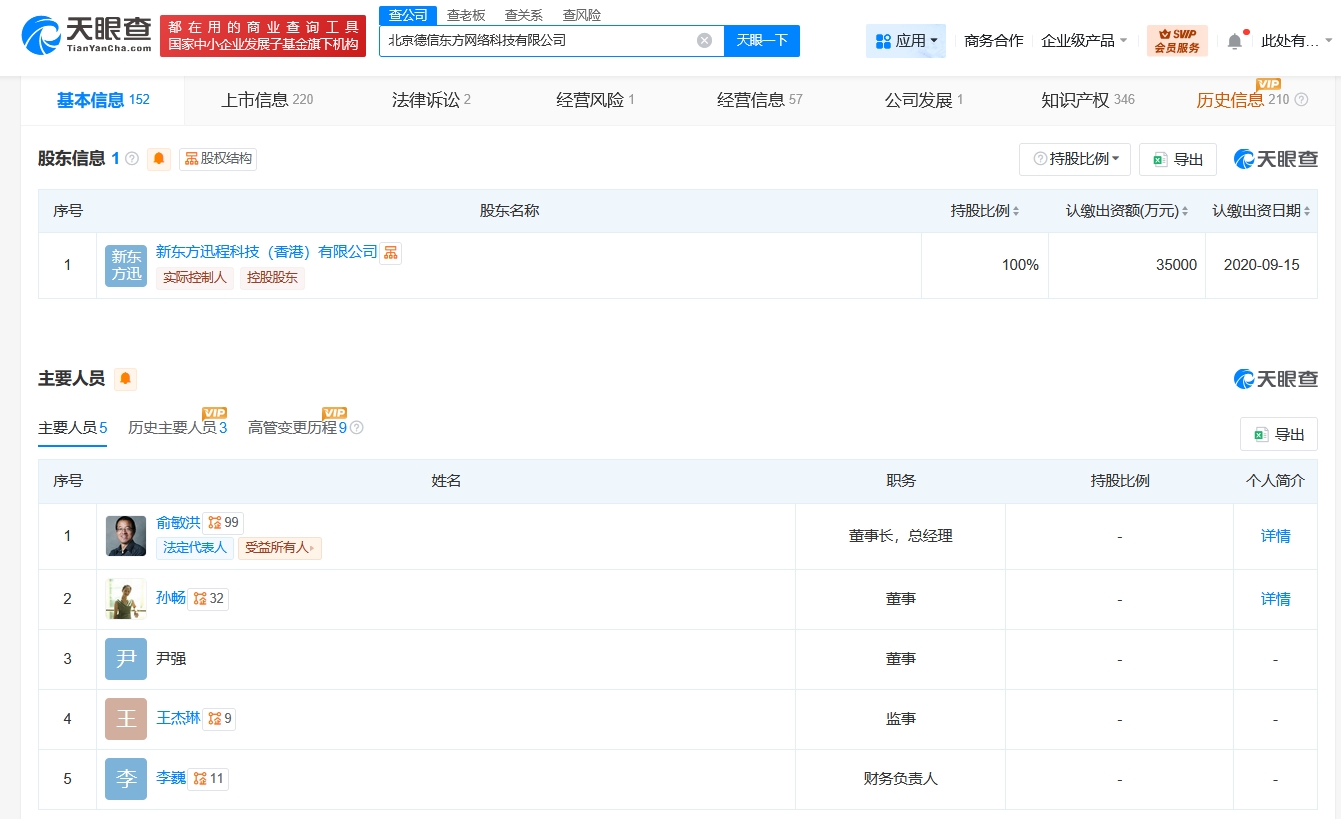The width and height of the screenshot is (1341, 819).
Task: Open the 持股比例 filter dropdown
Action: 1075,159
